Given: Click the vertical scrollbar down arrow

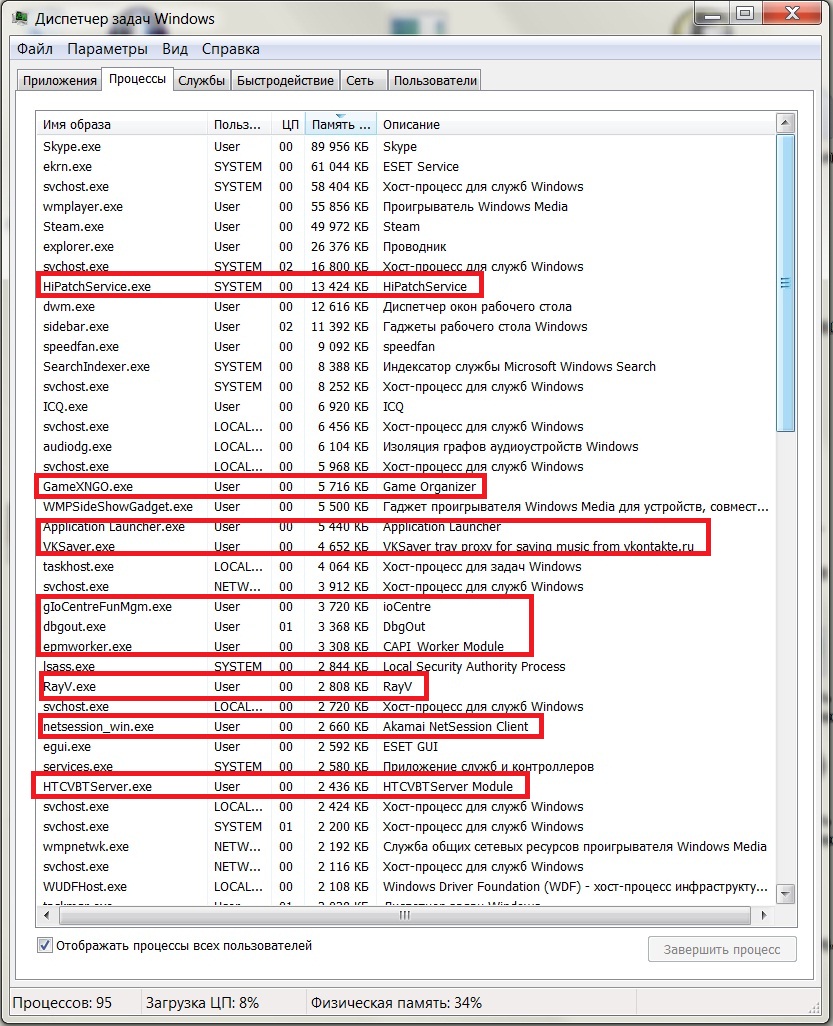Looking at the screenshot, I should pos(785,894).
